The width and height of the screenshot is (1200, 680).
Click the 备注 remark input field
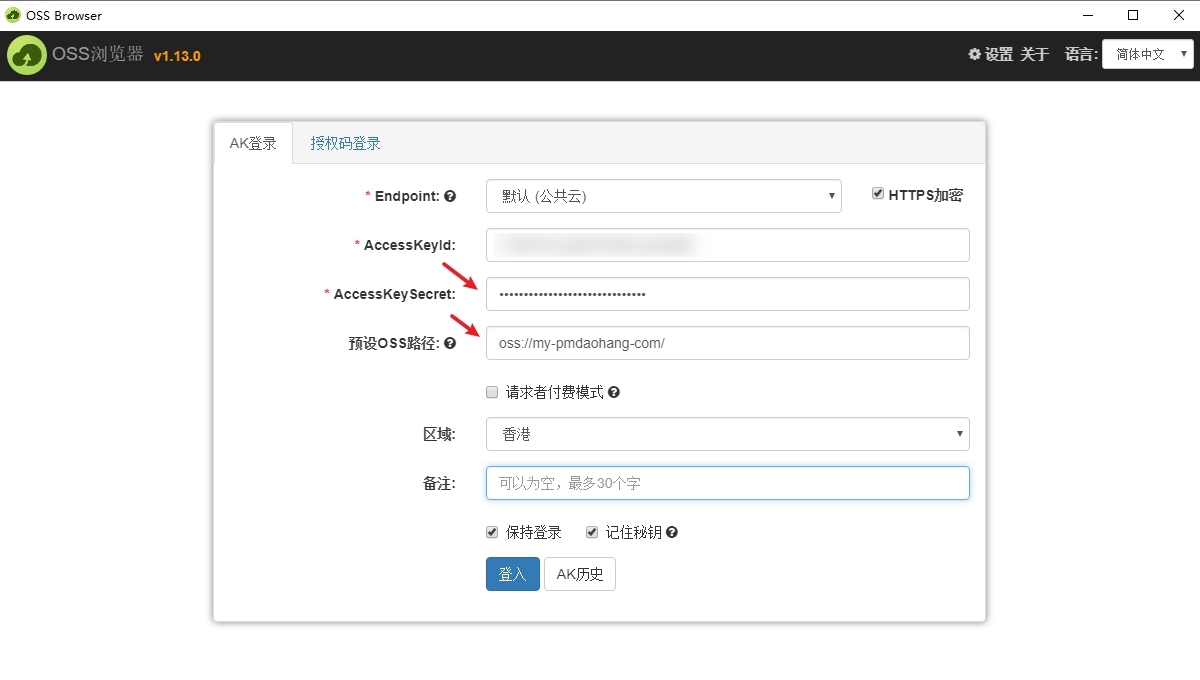tap(728, 483)
